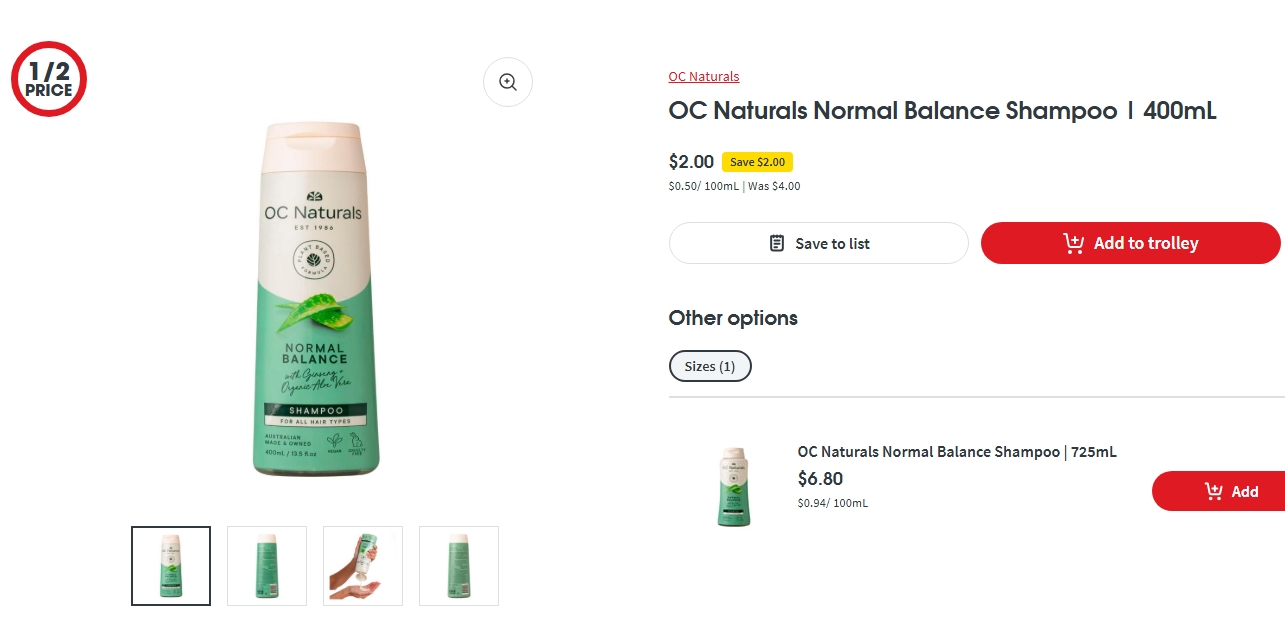The width and height of the screenshot is (1285, 635).
Task: Show the thumbnail with hands pouring shampoo
Action: (363, 566)
